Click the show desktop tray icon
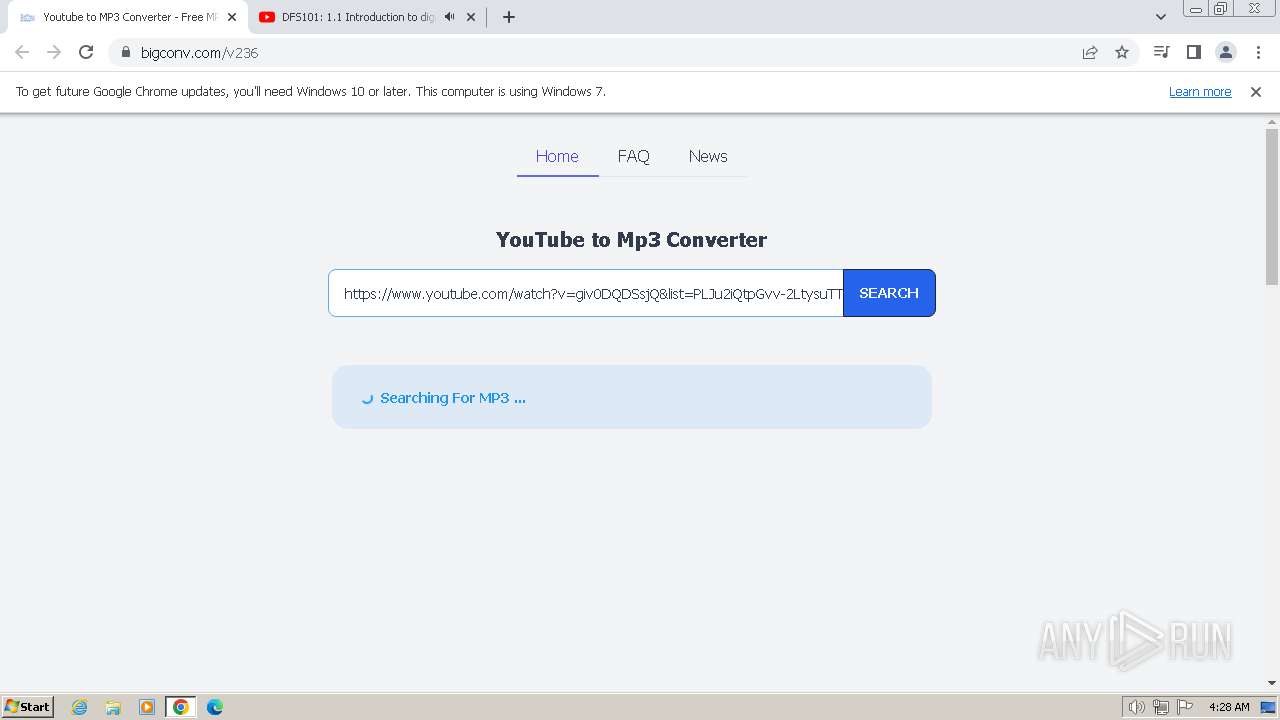 tap(1268, 707)
